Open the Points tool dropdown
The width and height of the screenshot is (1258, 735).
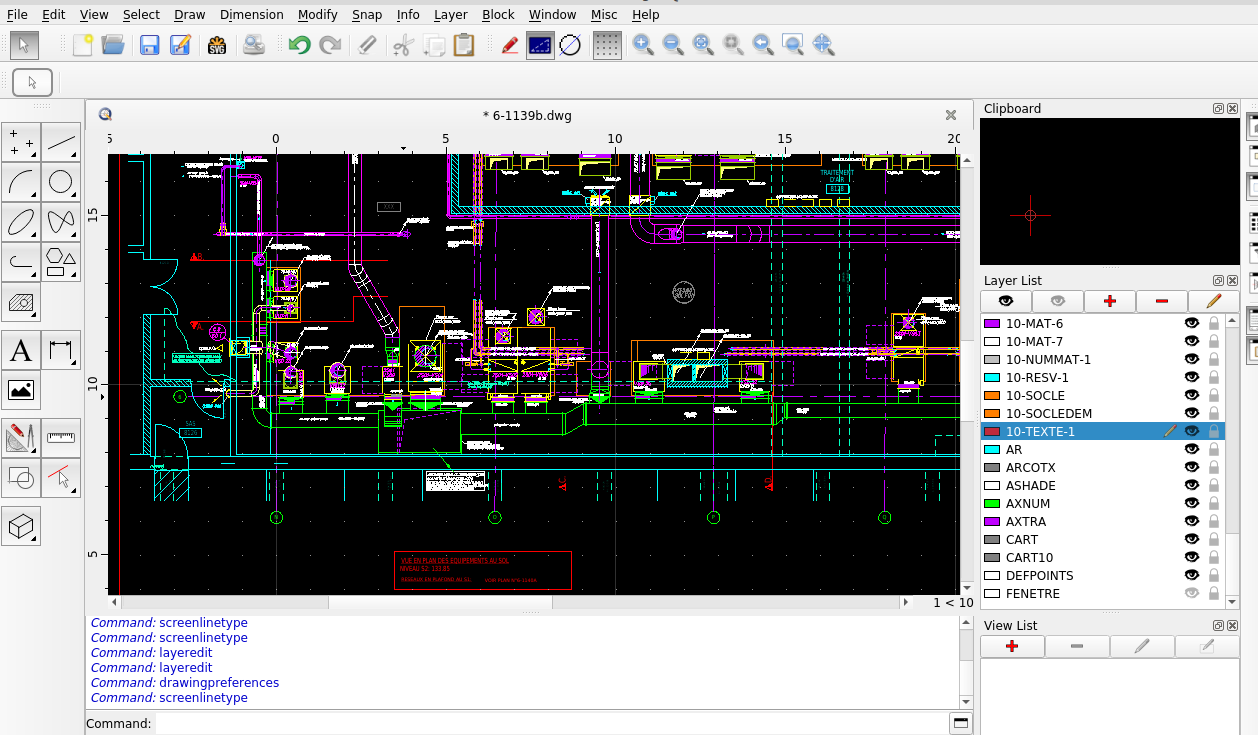click(x=21, y=143)
